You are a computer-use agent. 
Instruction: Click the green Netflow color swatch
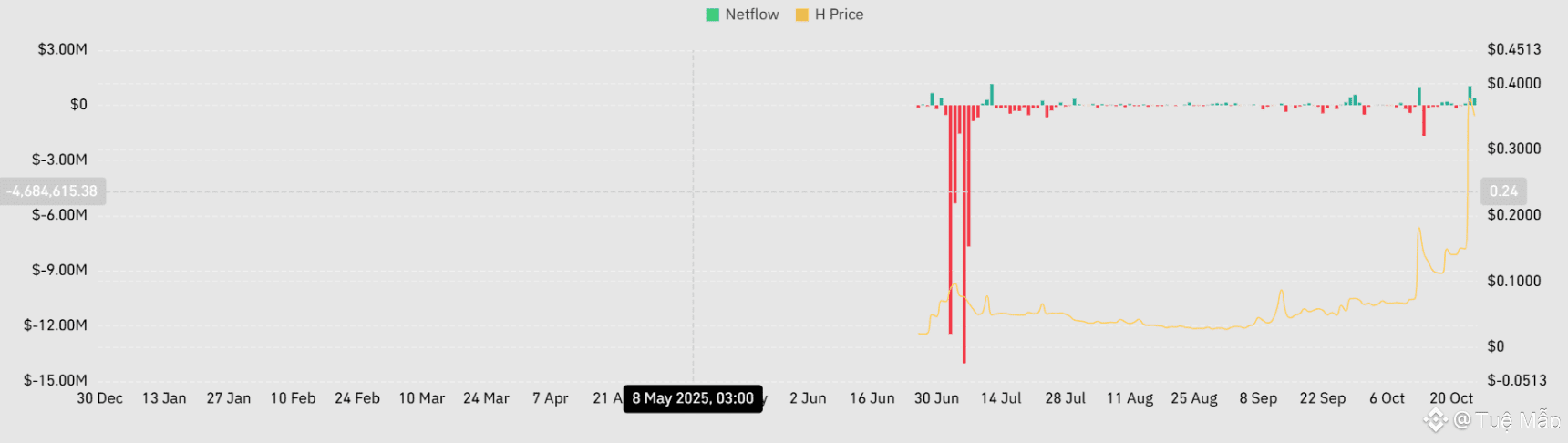[x=713, y=15]
